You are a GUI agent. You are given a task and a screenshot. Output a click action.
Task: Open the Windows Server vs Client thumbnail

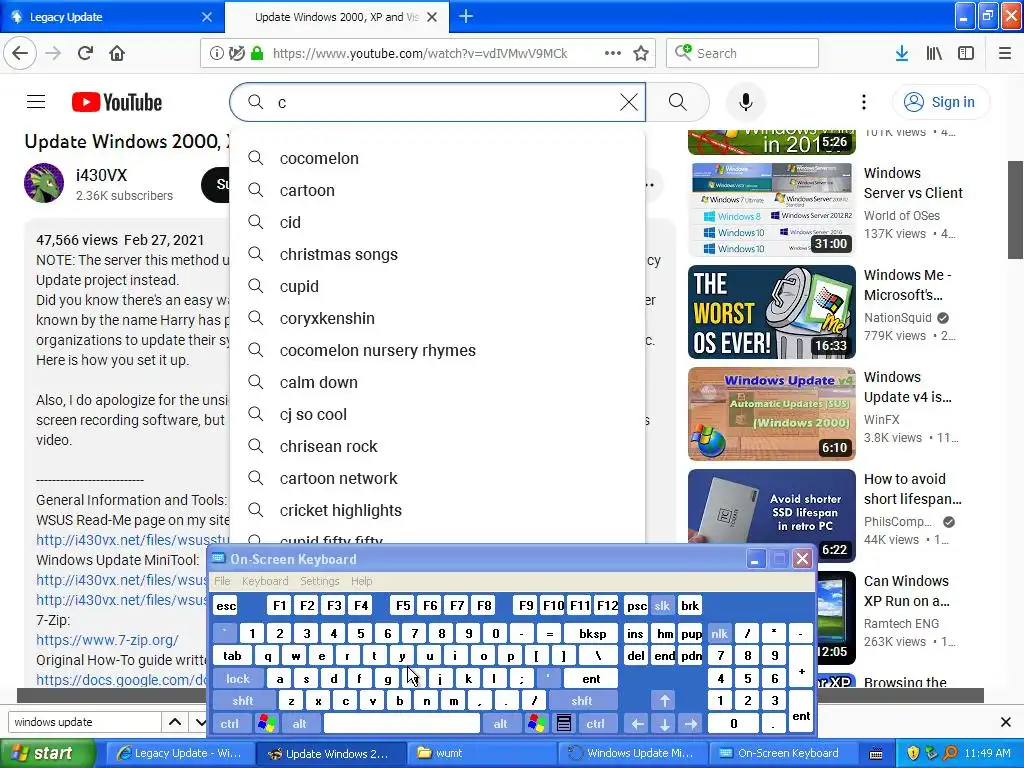[x=771, y=210]
